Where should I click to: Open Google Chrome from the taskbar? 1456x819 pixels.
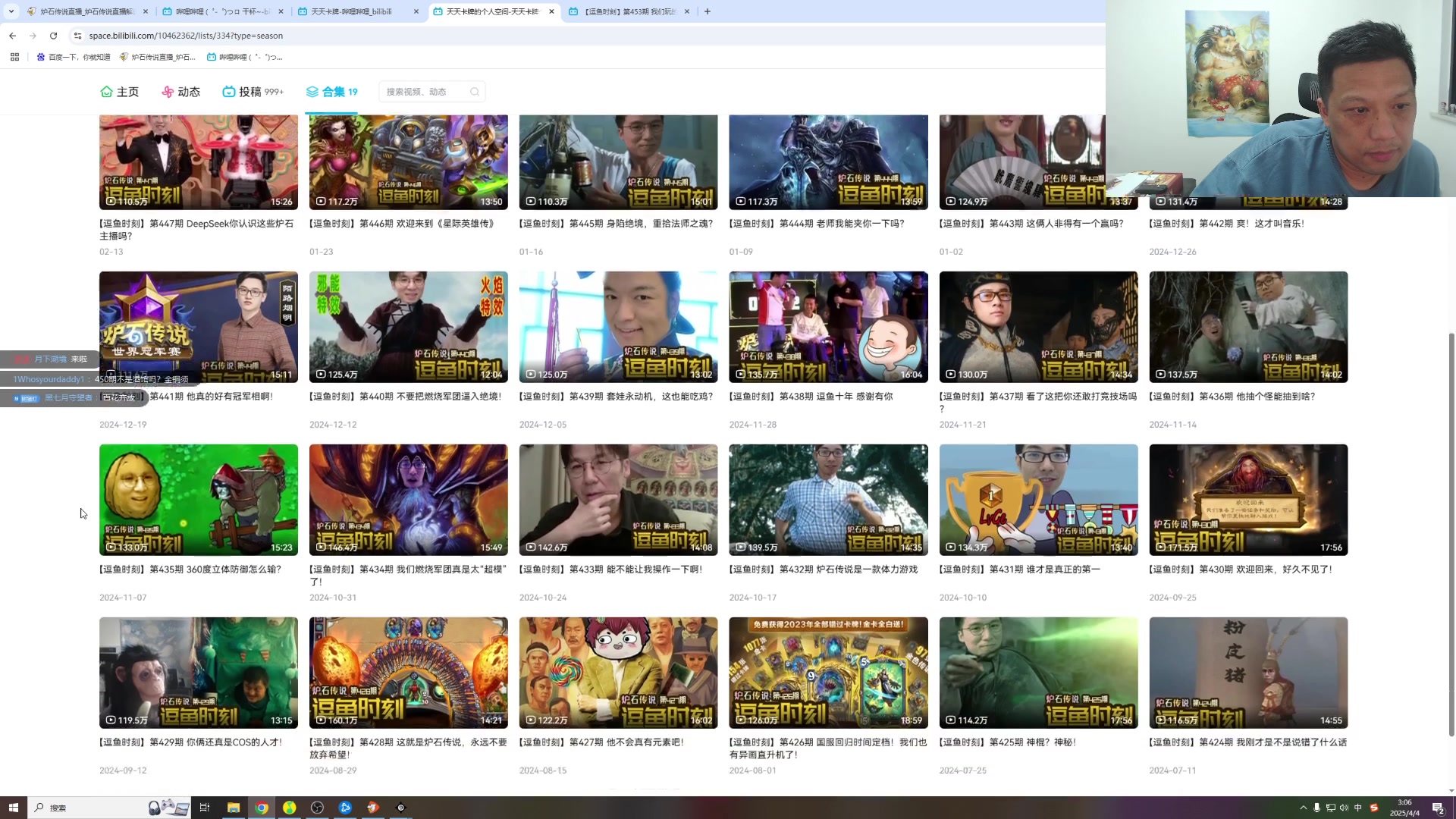click(262, 808)
